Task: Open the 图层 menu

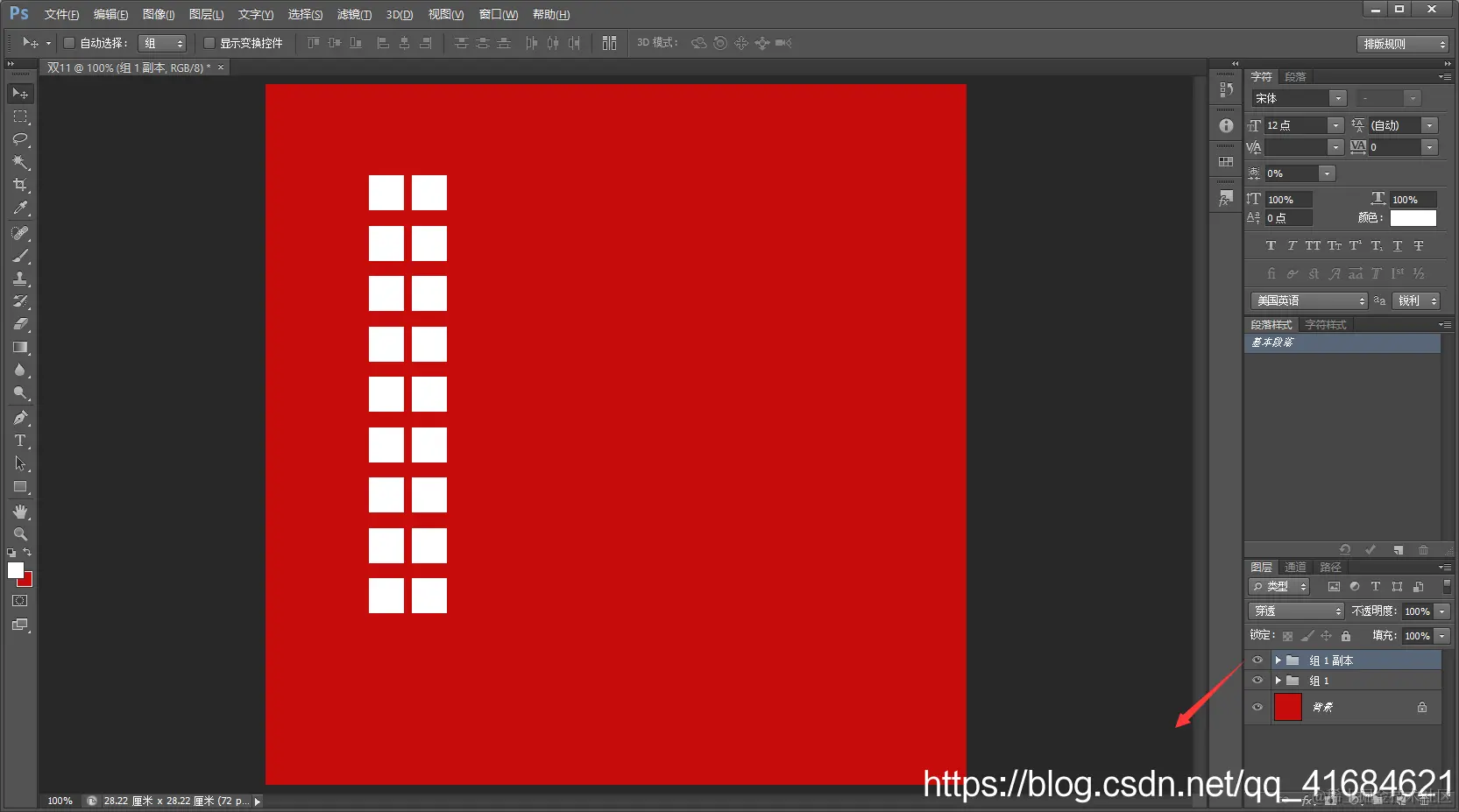Action: 206,15
